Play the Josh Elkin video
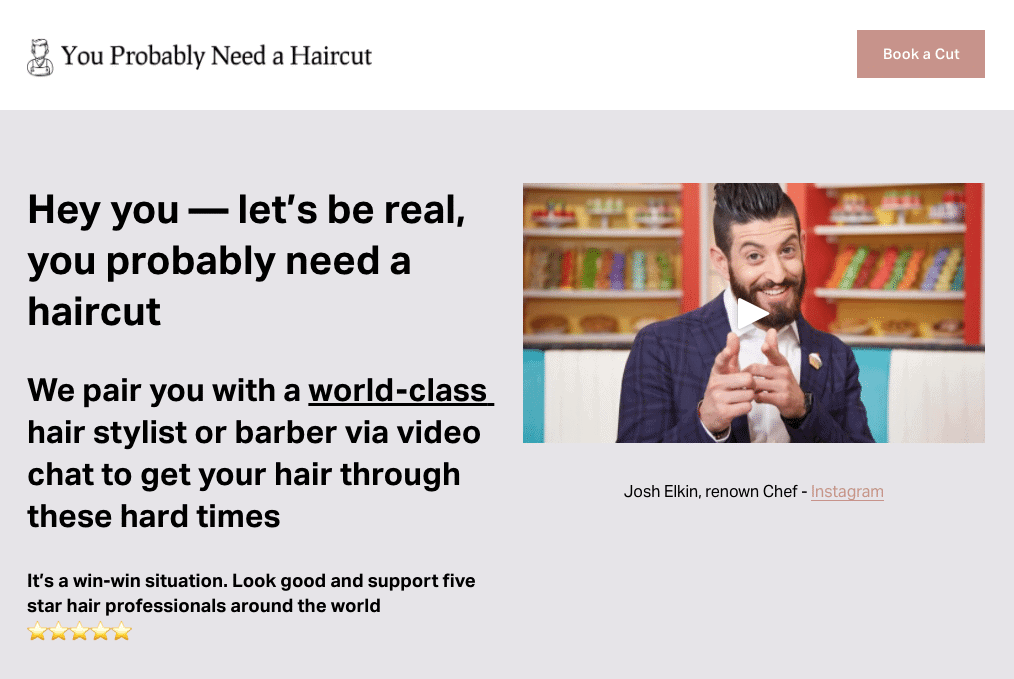The image size is (1014, 679). 753,314
